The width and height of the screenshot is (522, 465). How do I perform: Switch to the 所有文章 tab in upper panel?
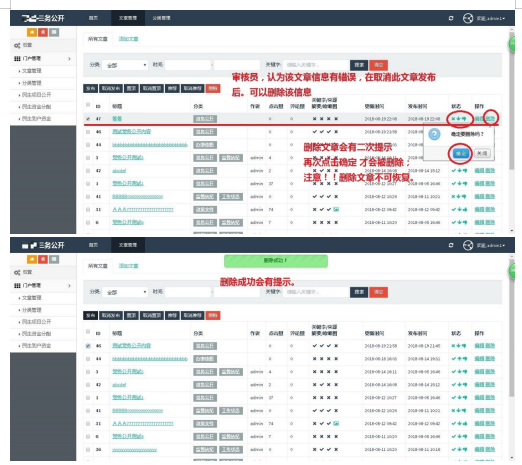[x=98, y=39]
